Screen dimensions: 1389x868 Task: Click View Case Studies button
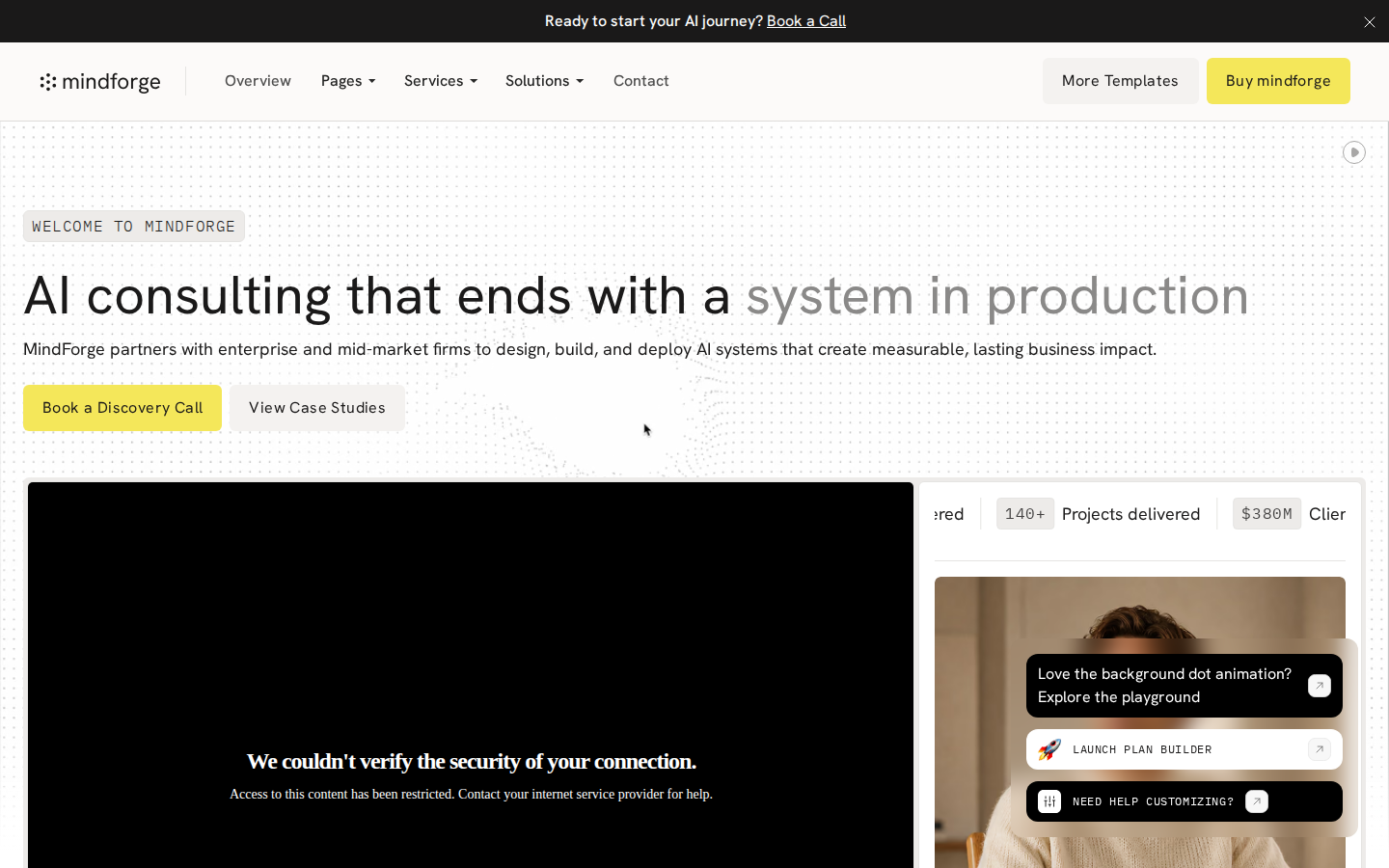317,408
